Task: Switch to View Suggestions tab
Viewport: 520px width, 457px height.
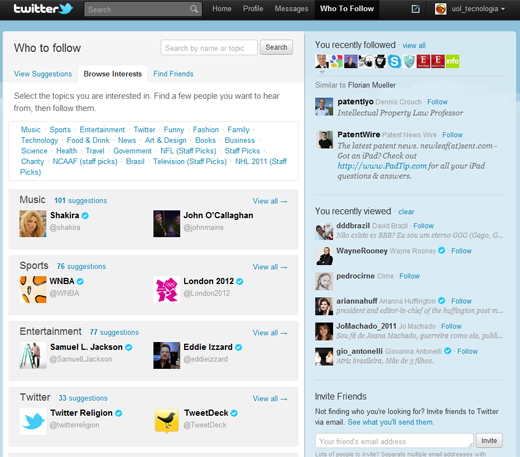Action: [43, 74]
